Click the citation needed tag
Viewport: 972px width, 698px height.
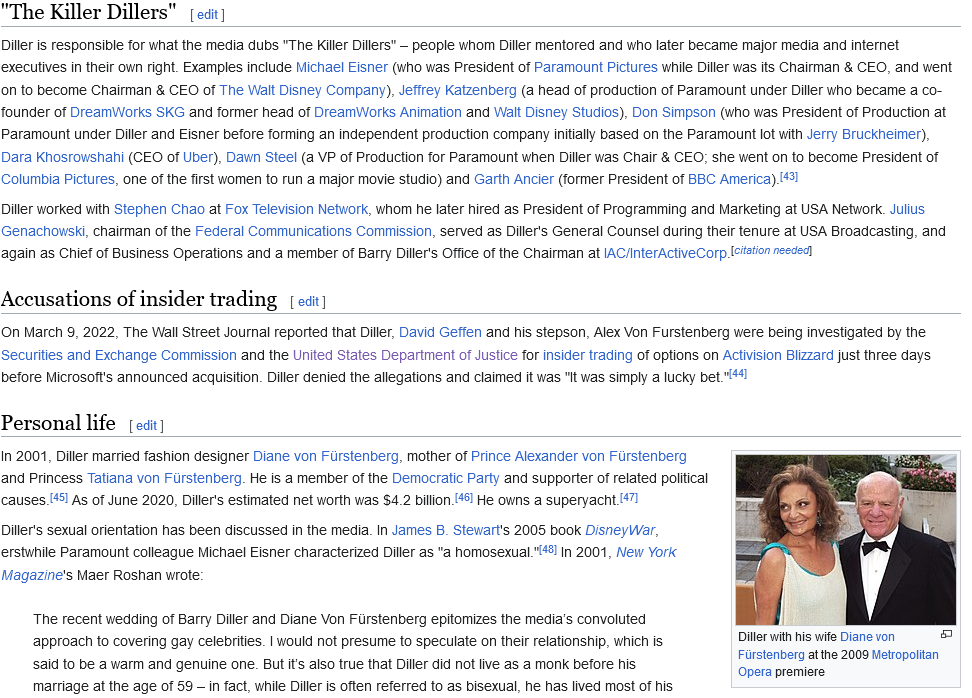click(772, 250)
